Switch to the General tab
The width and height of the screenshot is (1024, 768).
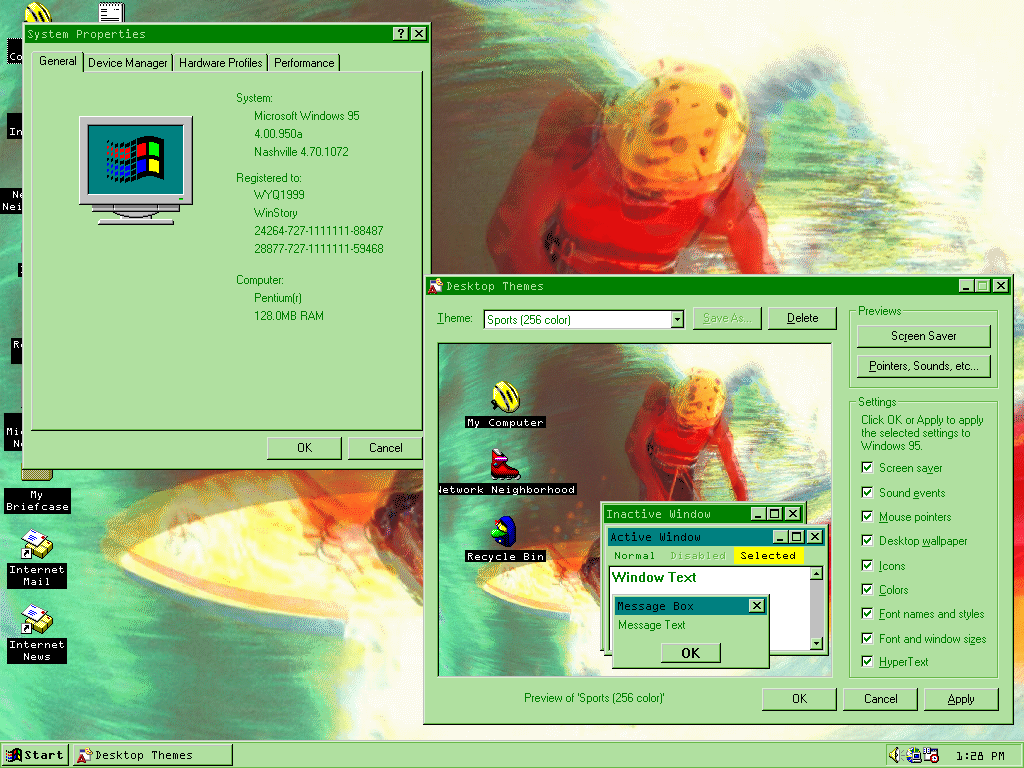click(x=57, y=61)
